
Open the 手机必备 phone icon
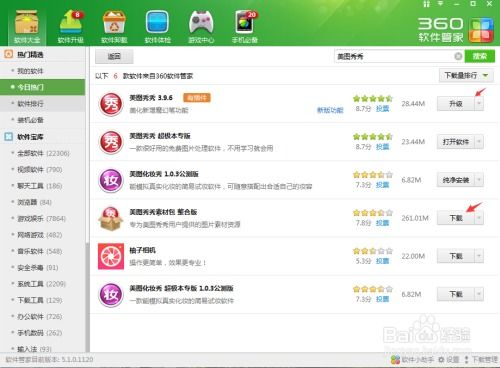tap(245, 22)
